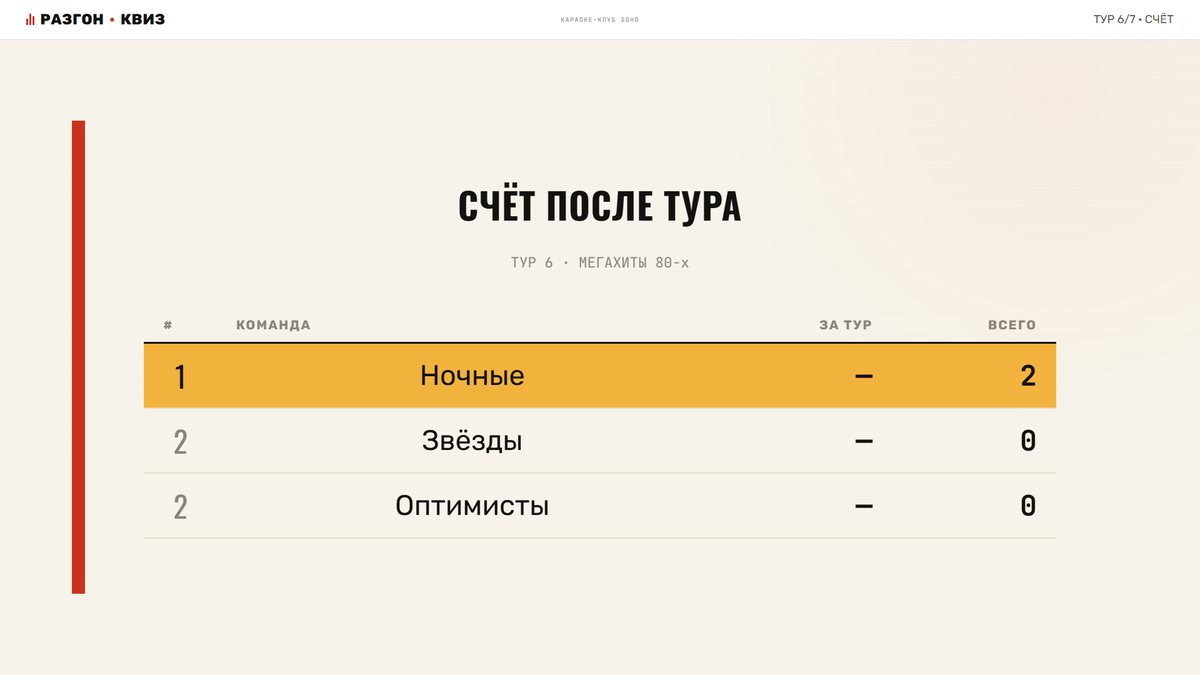Click the КОМАНДА column header
Image resolution: width=1200 pixels, height=675 pixels.
click(273, 325)
